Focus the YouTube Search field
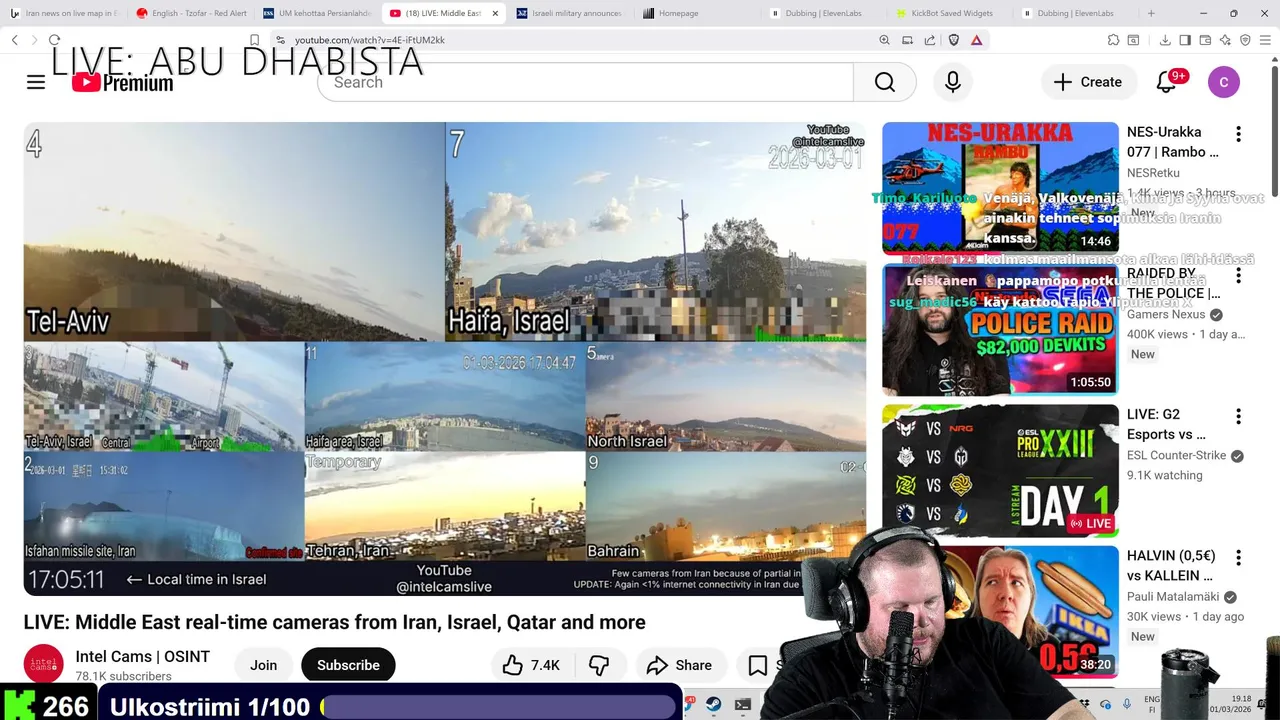This screenshot has width=1280, height=720. (586, 82)
